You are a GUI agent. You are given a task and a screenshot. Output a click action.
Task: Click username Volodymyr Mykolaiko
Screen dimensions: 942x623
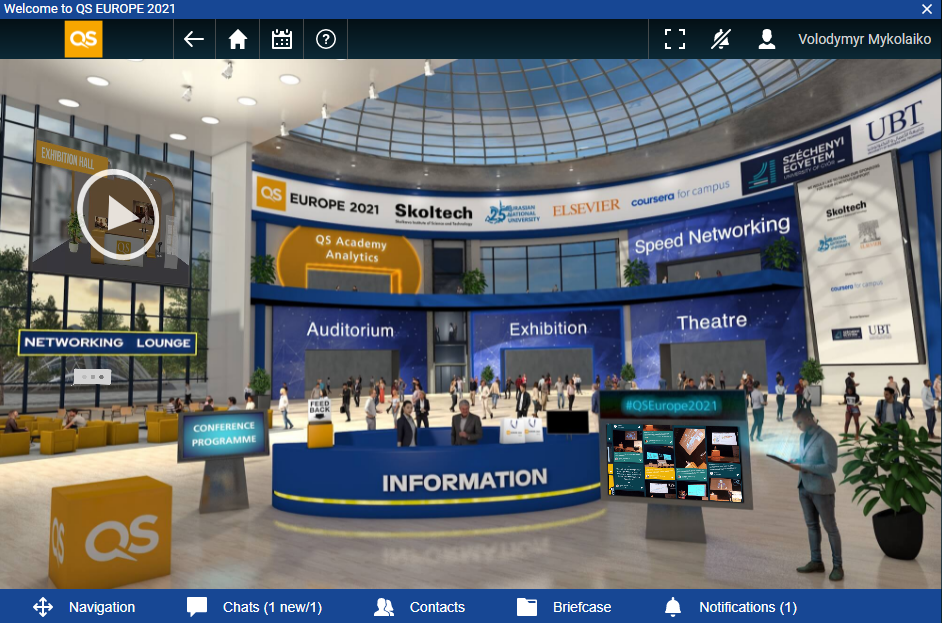[x=864, y=39]
